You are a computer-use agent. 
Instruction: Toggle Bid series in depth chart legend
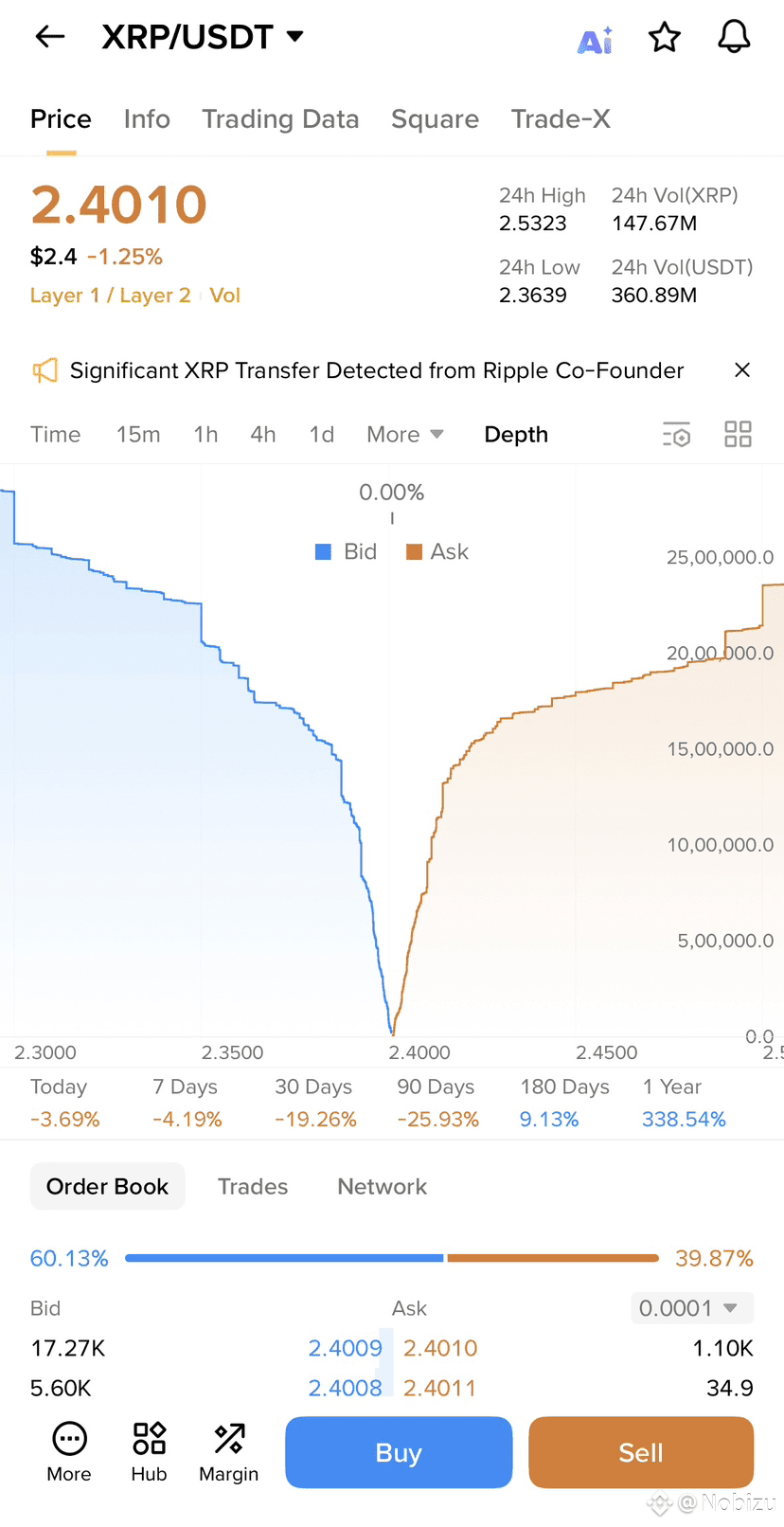(346, 552)
